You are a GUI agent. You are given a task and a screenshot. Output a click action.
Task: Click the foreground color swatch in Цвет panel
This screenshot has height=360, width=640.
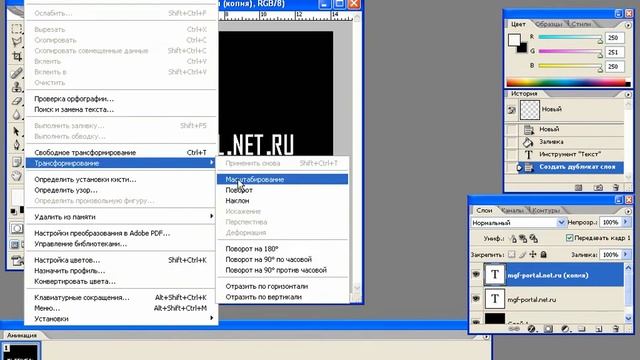[x=514, y=40]
